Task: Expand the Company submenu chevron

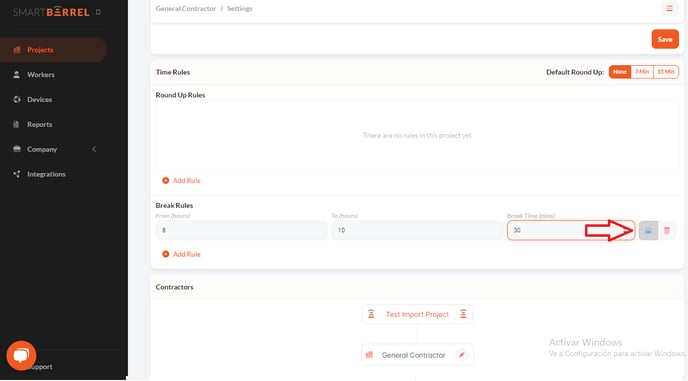Action: 94,149
